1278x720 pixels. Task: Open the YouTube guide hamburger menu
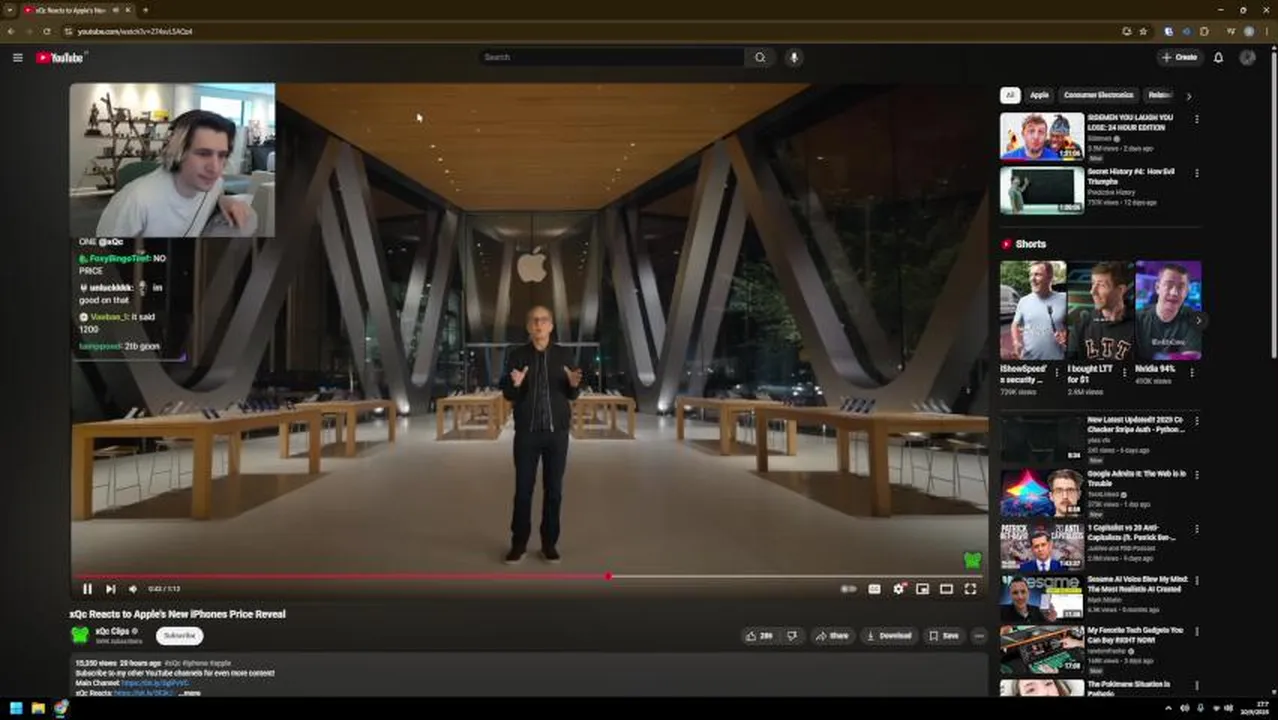click(17, 57)
